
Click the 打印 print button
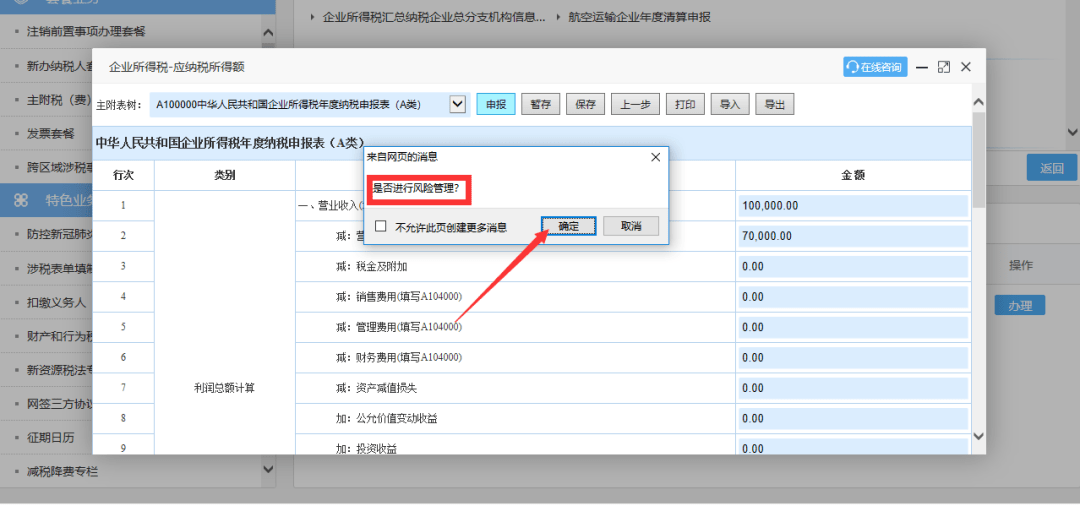point(684,104)
